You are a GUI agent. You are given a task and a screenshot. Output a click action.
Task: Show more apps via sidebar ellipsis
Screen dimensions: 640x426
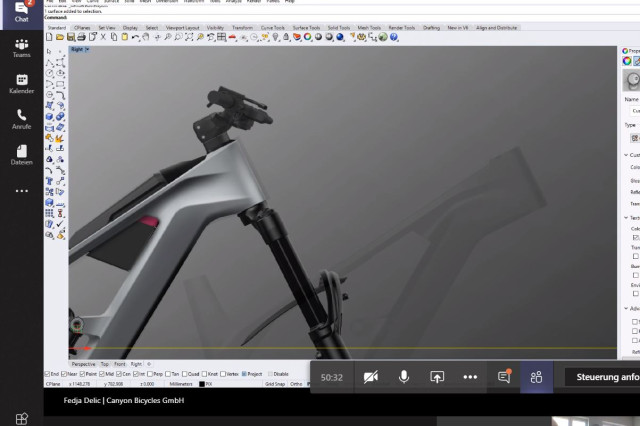(21, 191)
